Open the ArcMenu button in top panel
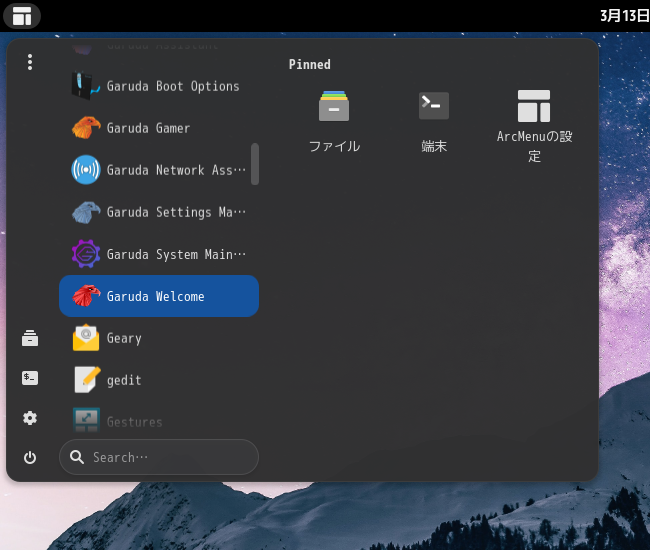Screen dimensions: 650x550 (22, 16)
